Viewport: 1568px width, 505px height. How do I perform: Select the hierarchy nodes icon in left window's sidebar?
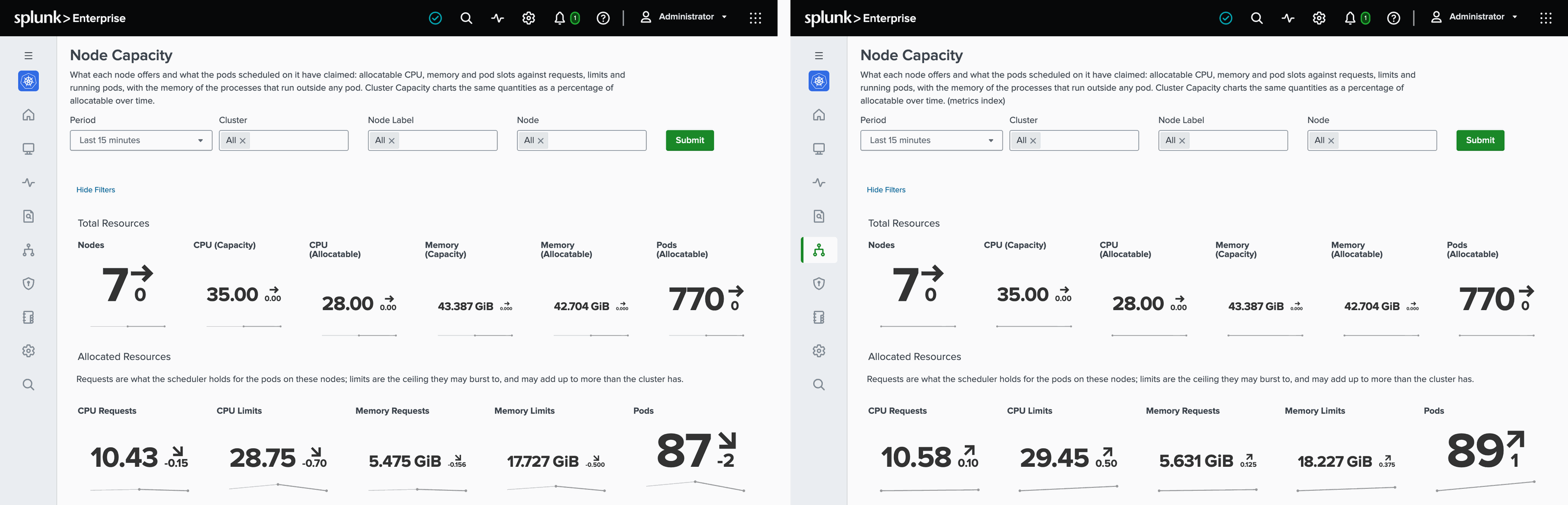click(28, 250)
